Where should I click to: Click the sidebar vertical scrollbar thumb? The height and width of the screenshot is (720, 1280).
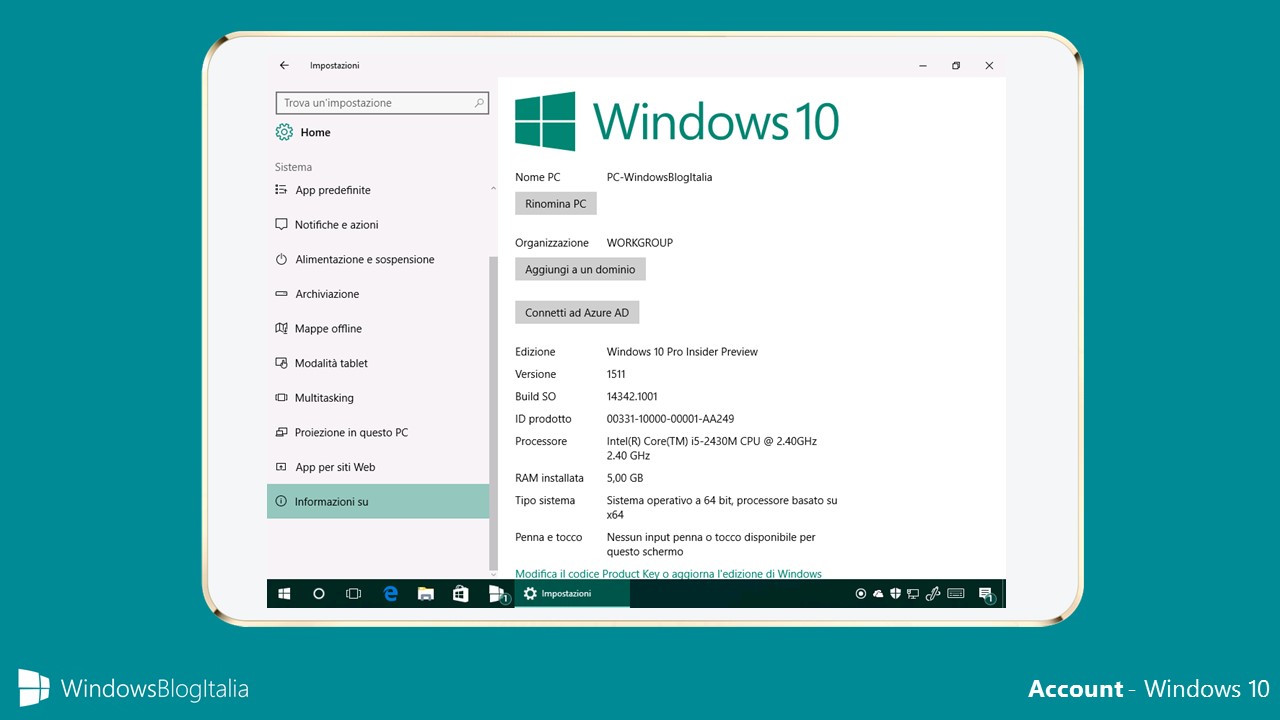(x=492, y=412)
